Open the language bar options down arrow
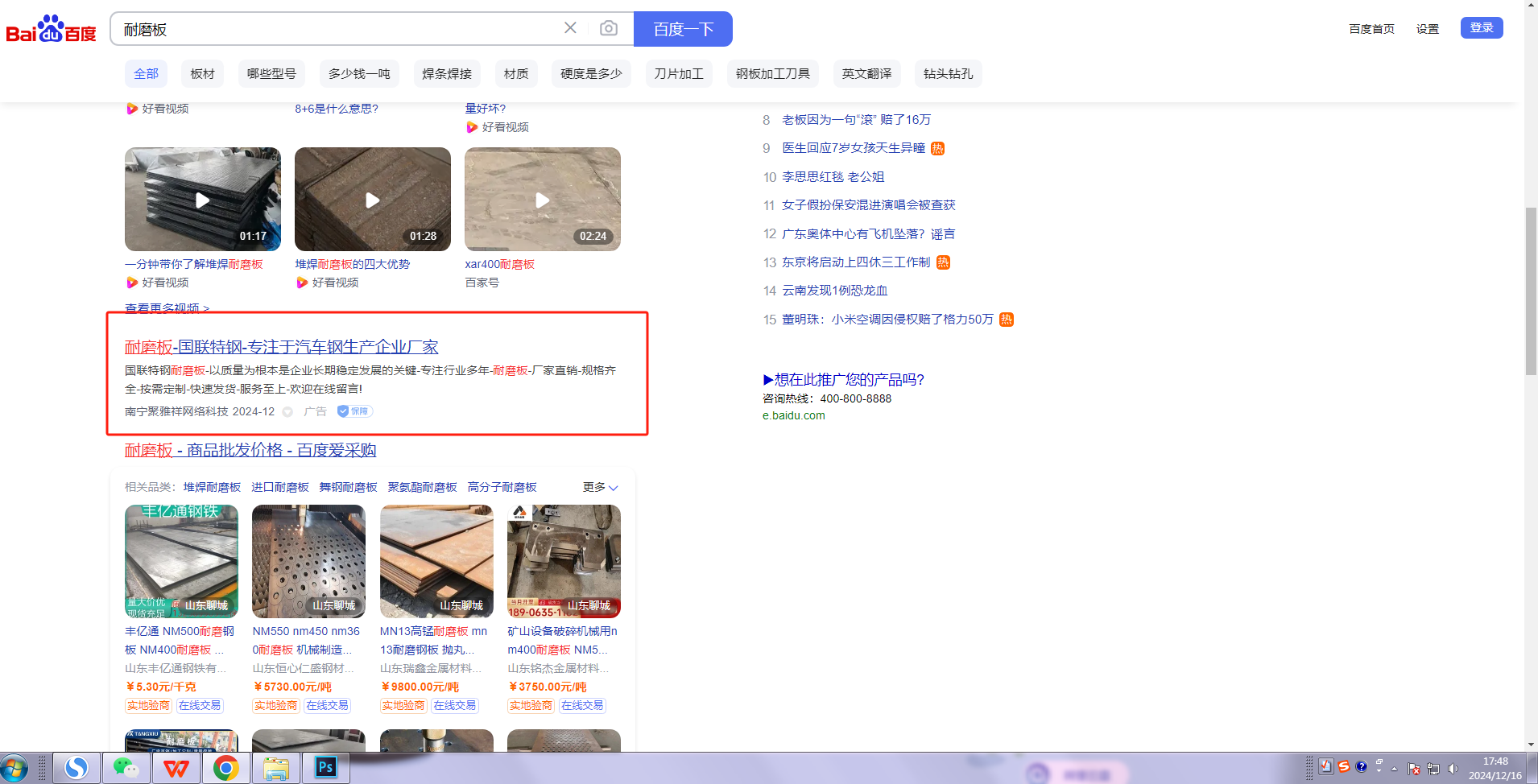 (x=1379, y=771)
